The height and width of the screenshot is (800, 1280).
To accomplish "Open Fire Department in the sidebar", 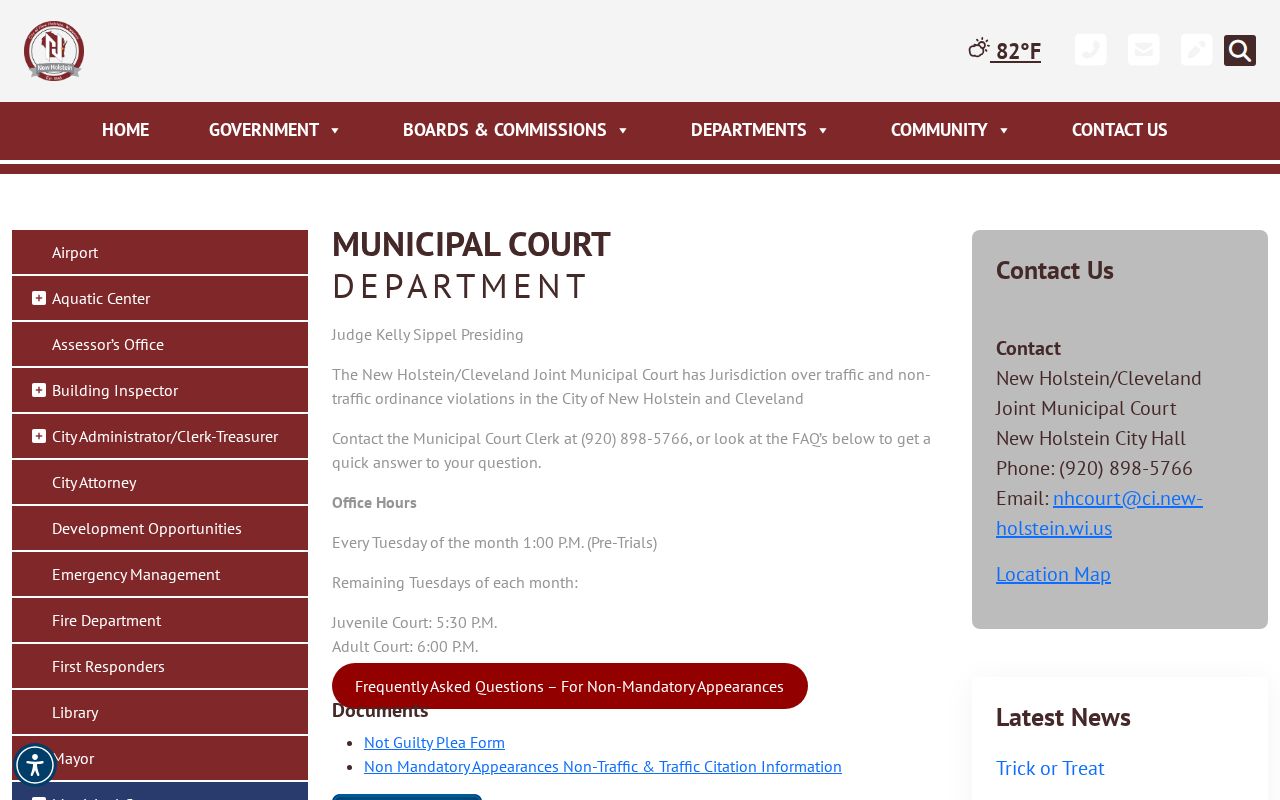I will point(160,620).
